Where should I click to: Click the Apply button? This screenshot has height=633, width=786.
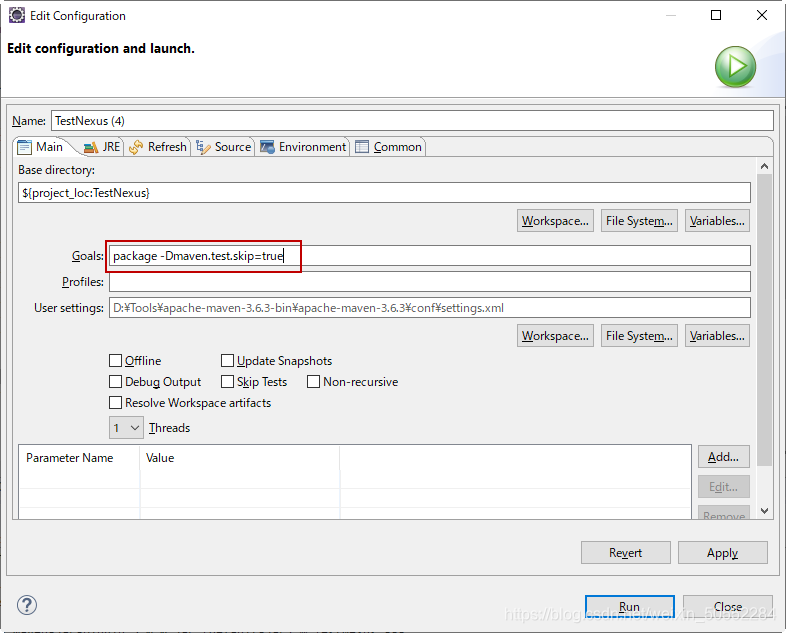point(722,552)
